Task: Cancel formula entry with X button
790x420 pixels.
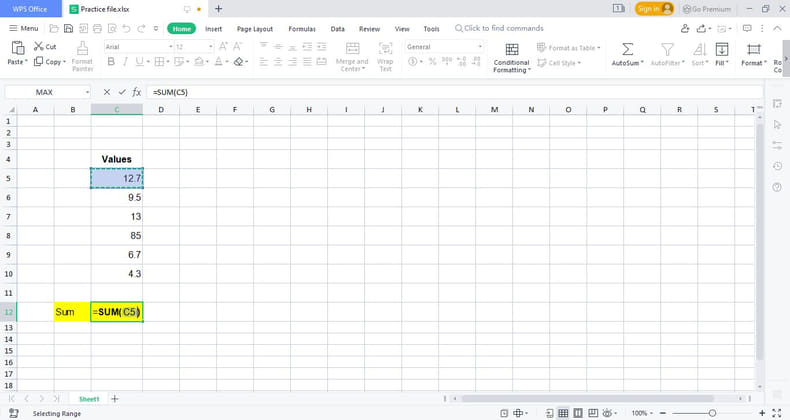Action: 107,92
